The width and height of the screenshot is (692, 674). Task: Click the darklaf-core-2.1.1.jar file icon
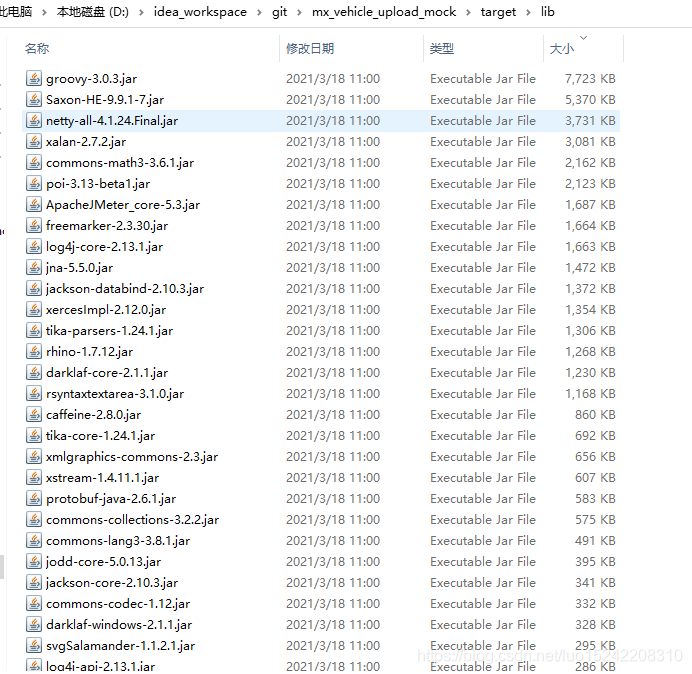pyautogui.click(x=34, y=373)
